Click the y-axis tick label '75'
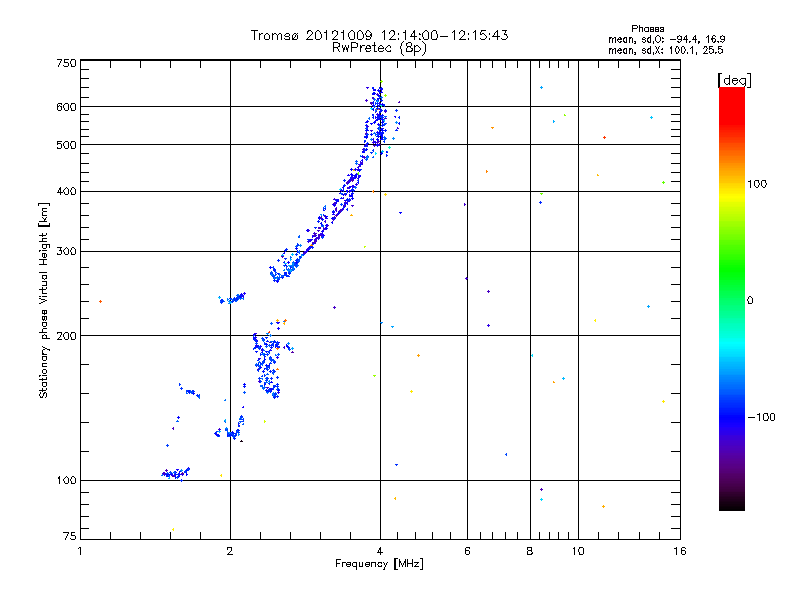Viewport: 800px width, 600px height. tap(70, 536)
